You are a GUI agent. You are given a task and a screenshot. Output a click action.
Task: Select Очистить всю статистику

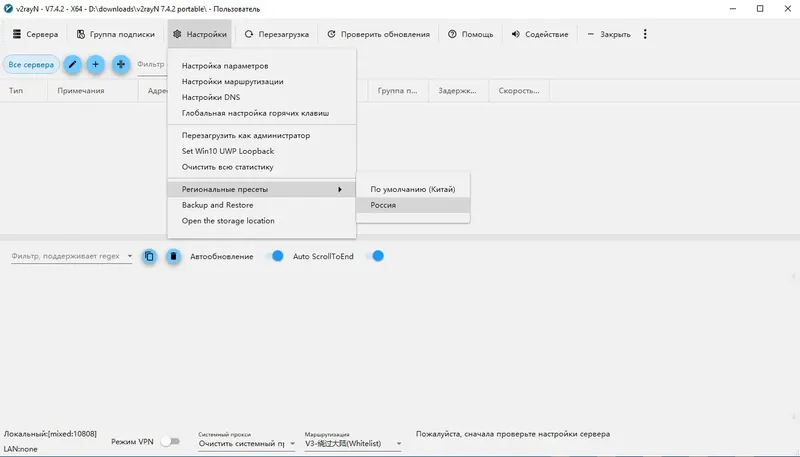pyautogui.click(x=262, y=167)
